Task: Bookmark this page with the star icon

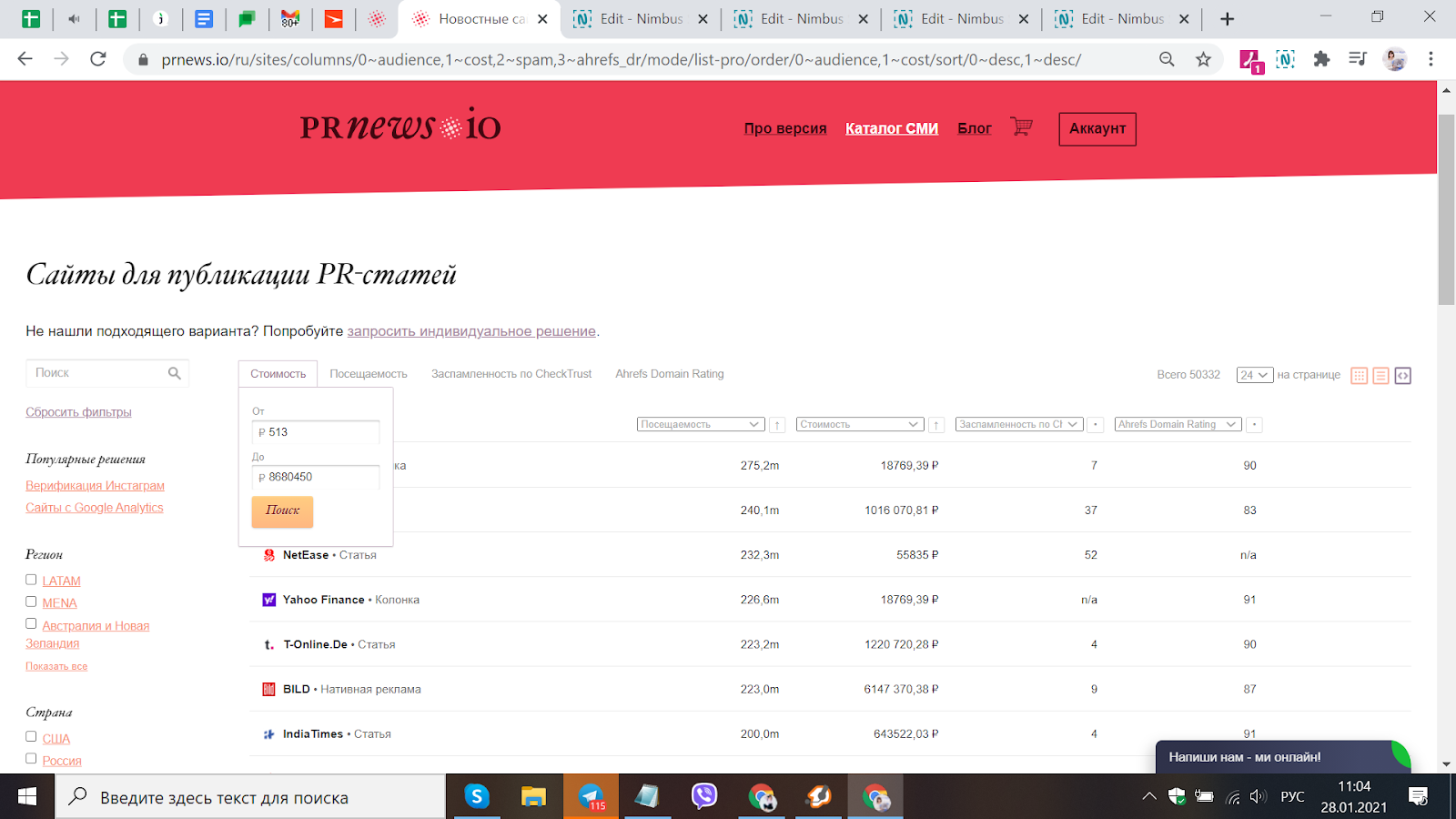Action: 1203,59
